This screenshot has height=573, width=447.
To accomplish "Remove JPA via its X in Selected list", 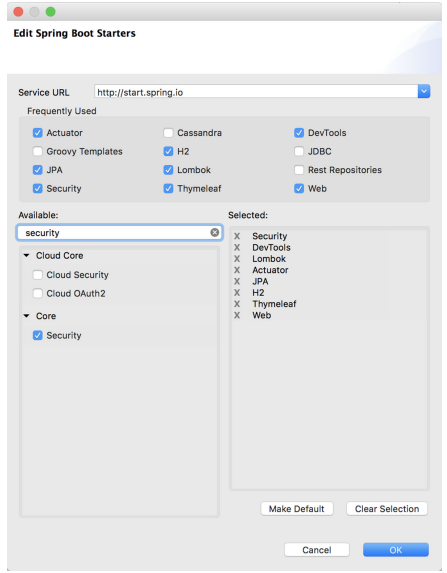I will 237,281.
